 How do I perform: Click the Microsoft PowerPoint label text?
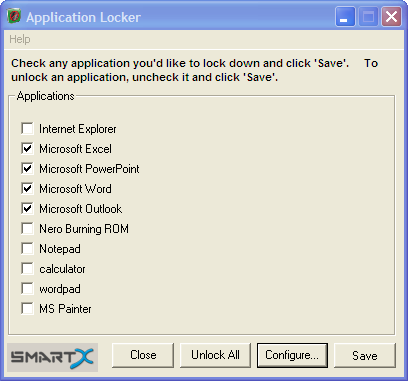[89, 169]
